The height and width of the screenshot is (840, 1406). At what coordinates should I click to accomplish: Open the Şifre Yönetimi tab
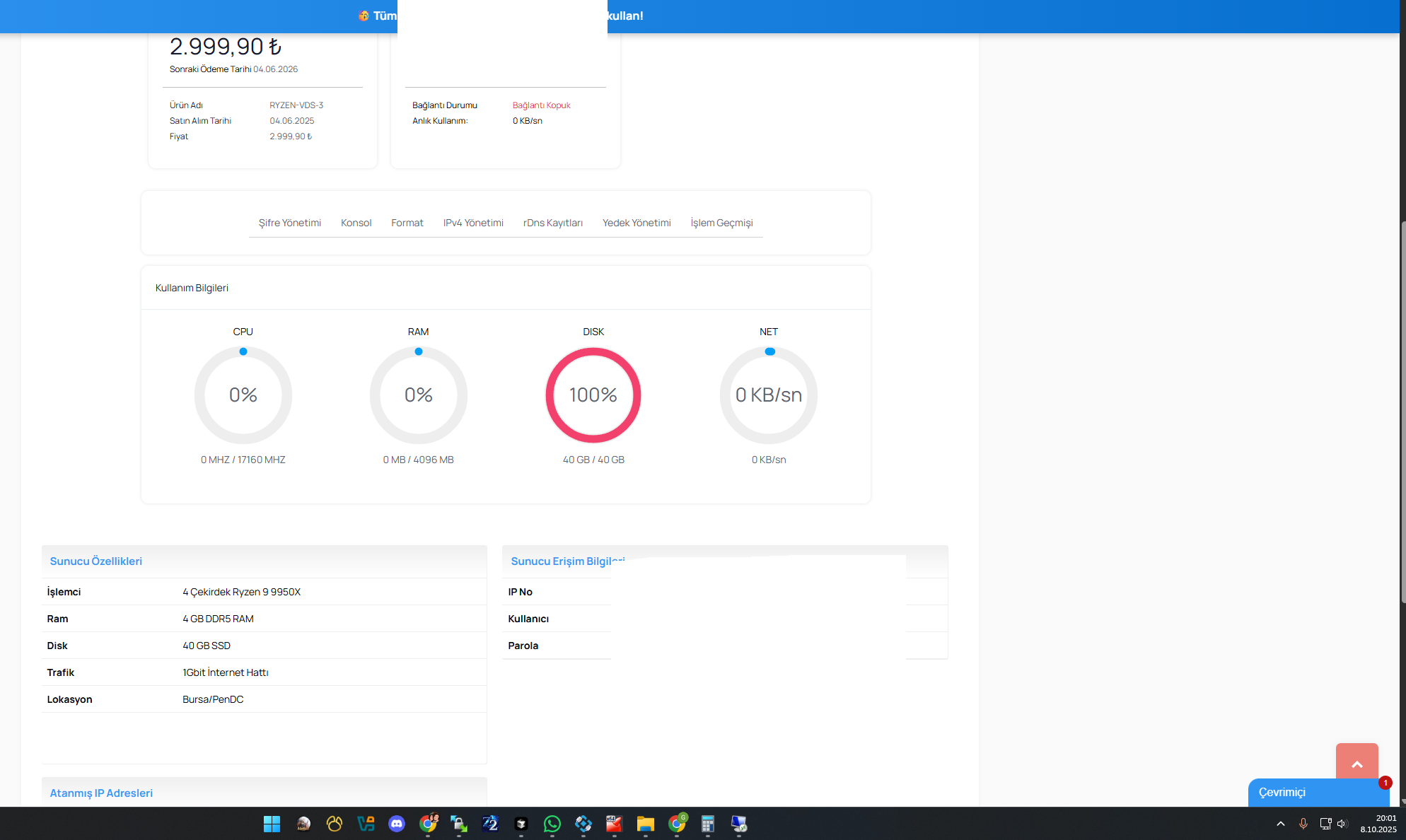point(289,223)
